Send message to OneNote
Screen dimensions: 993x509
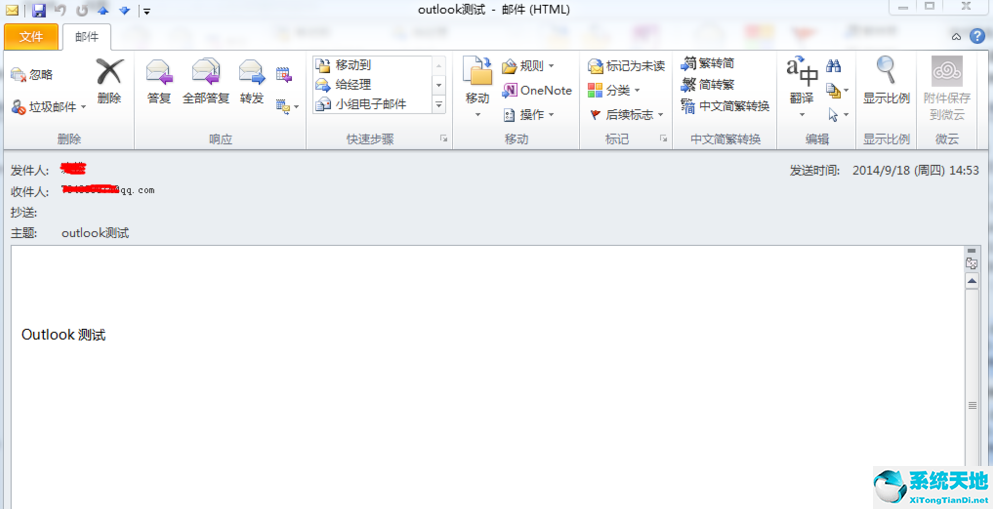click(537, 91)
